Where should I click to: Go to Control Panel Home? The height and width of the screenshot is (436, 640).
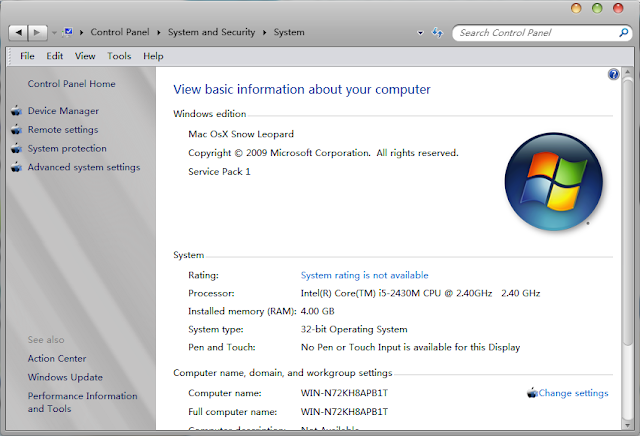point(71,84)
